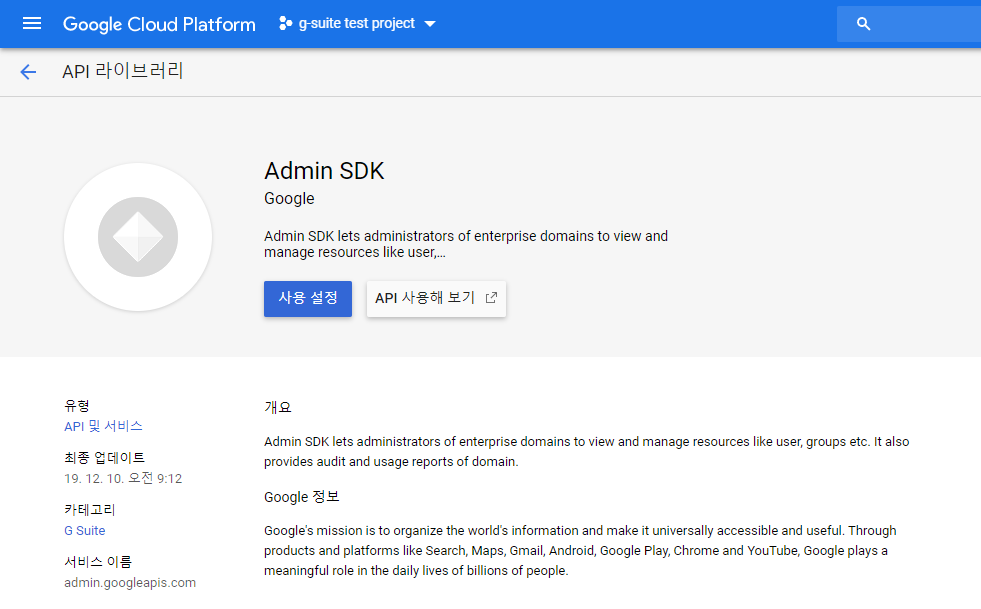Click the last updated date 19. 12. 10. 오전 9:12
981x609 pixels.
click(x=123, y=479)
